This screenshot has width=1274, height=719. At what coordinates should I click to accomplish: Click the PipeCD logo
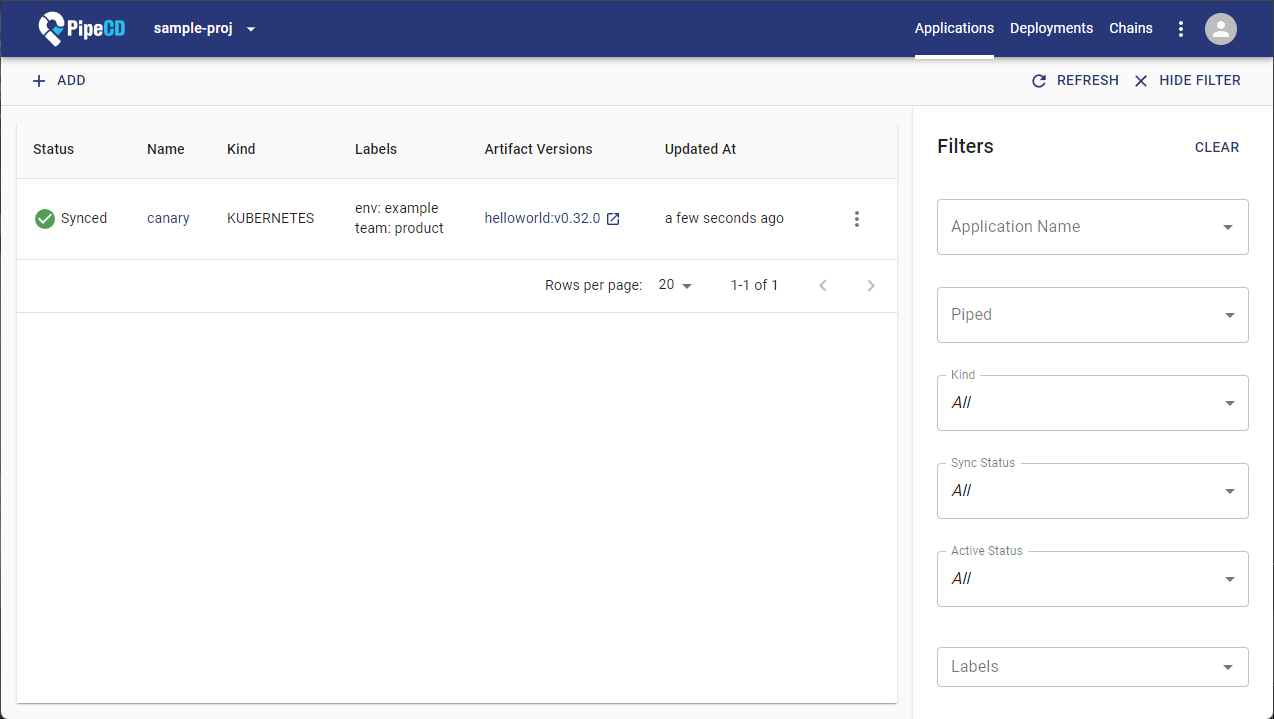pyautogui.click(x=81, y=29)
